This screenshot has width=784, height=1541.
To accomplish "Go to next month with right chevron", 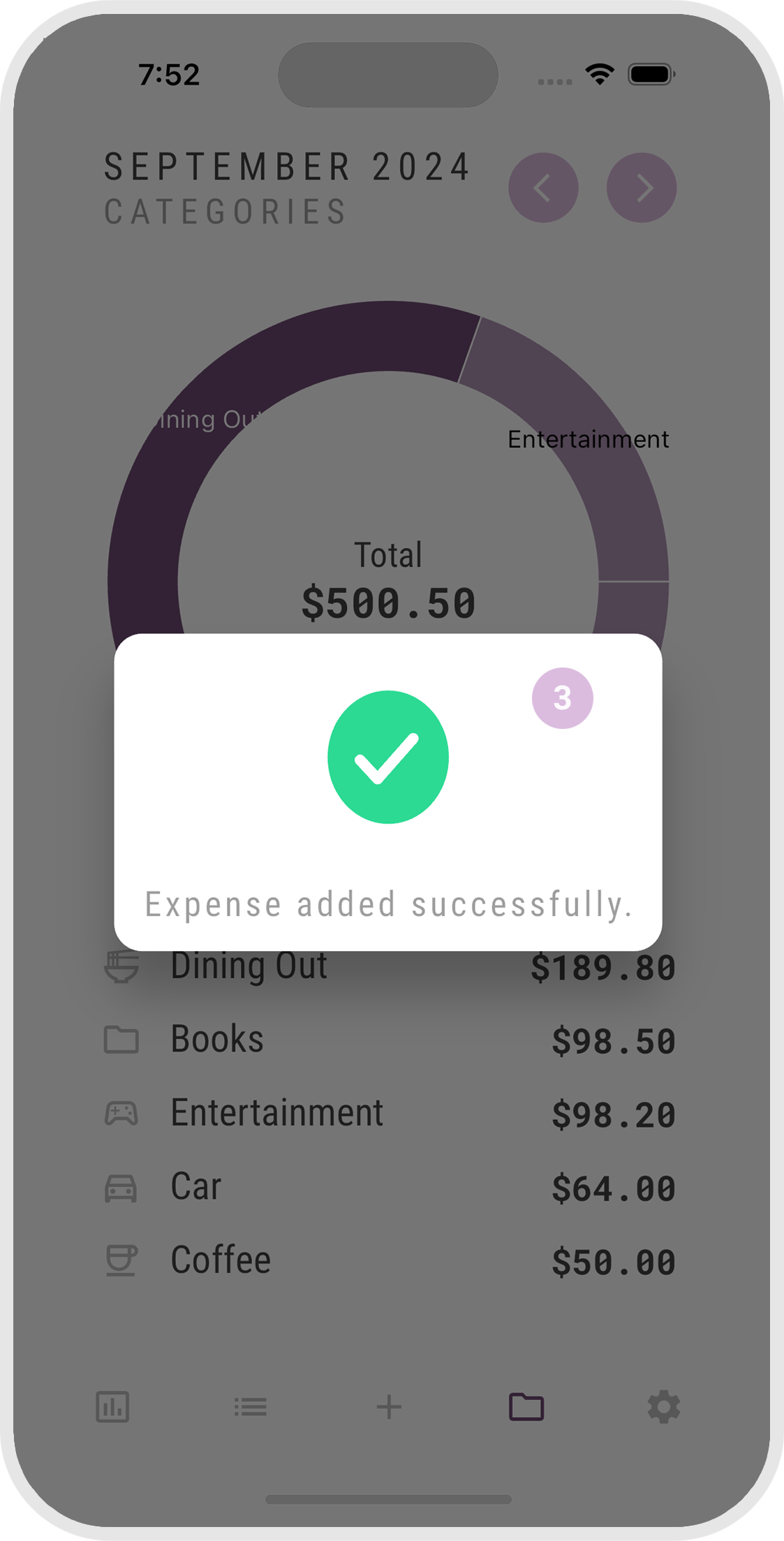I will pyautogui.click(x=641, y=188).
